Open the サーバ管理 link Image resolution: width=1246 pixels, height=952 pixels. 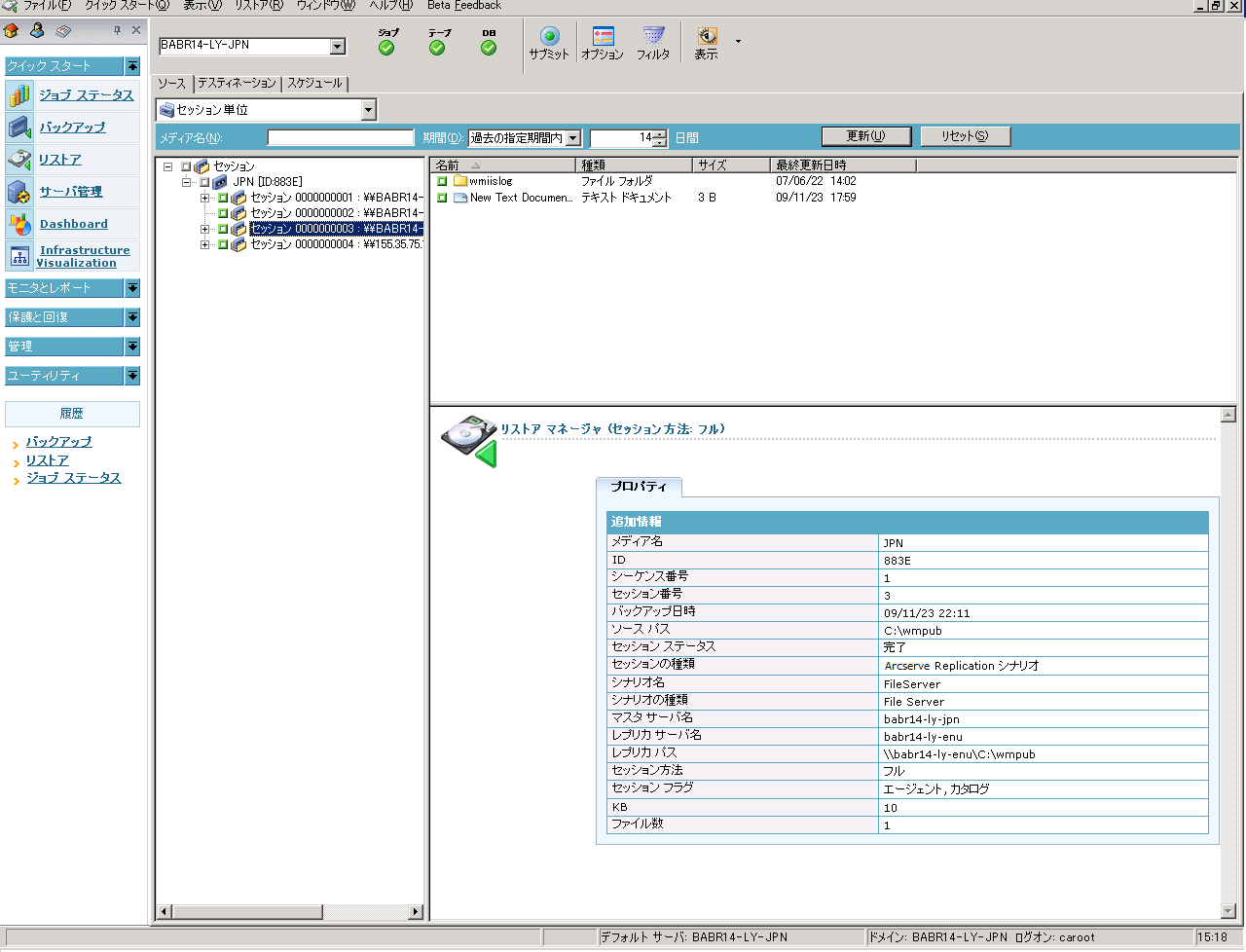click(71, 192)
